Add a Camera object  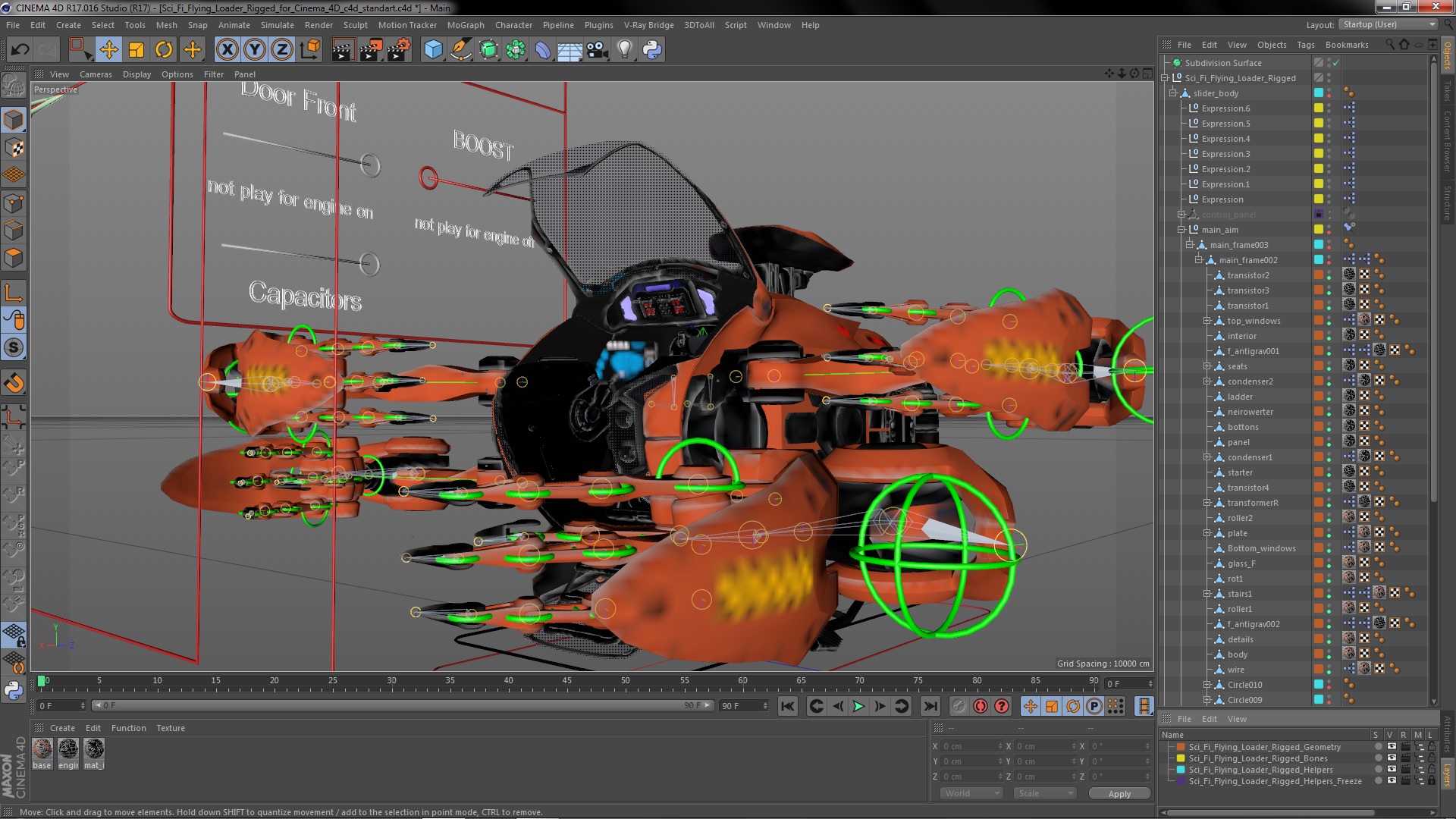pos(598,50)
